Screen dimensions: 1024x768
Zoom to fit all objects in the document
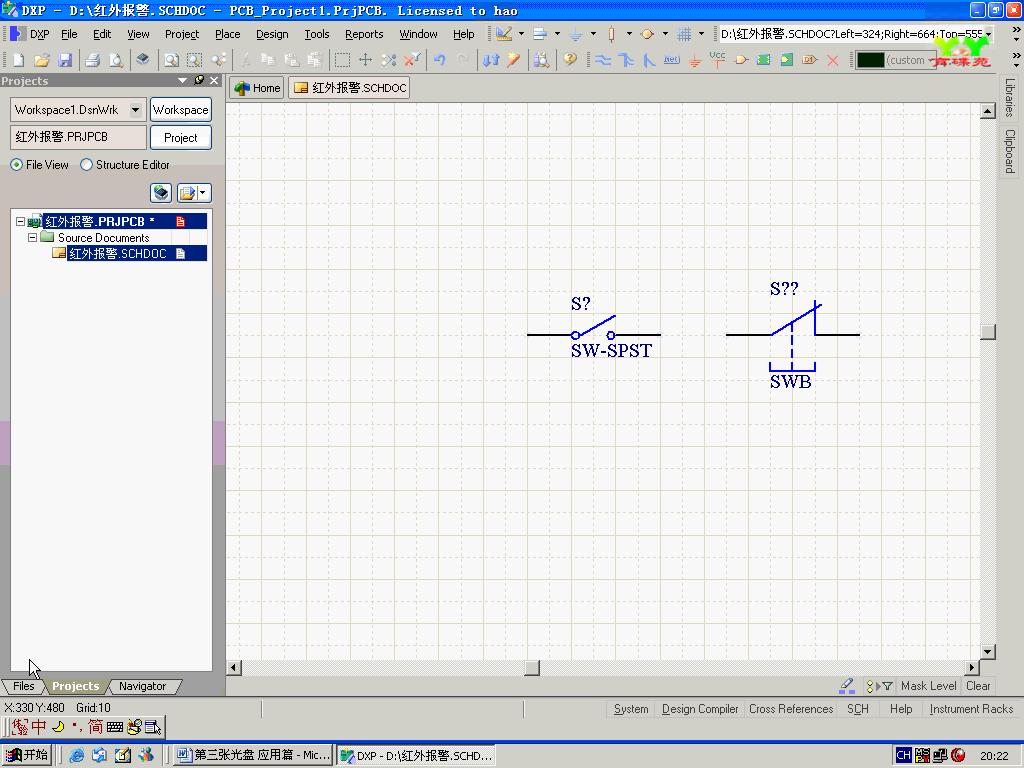click(171, 60)
